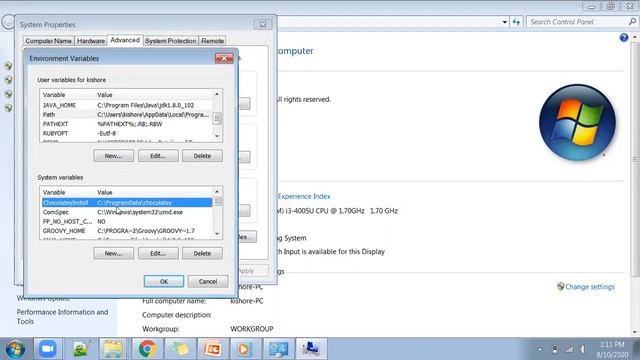Select the ComSpec system variable row

[127, 212]
